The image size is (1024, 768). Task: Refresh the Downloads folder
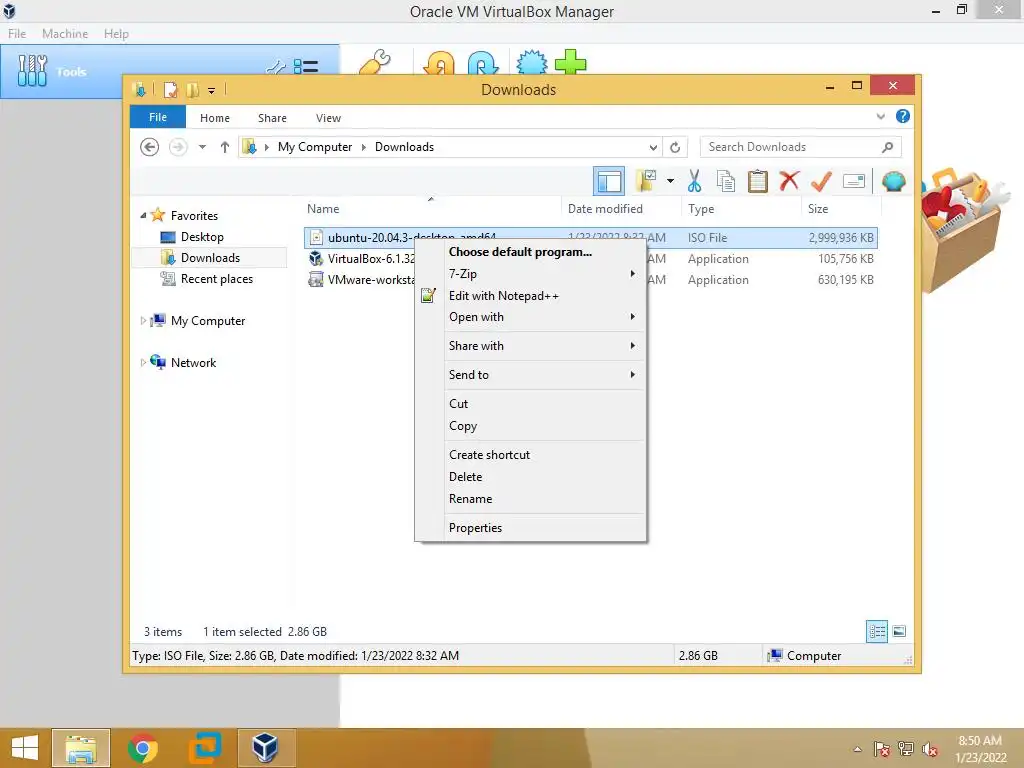675,148
